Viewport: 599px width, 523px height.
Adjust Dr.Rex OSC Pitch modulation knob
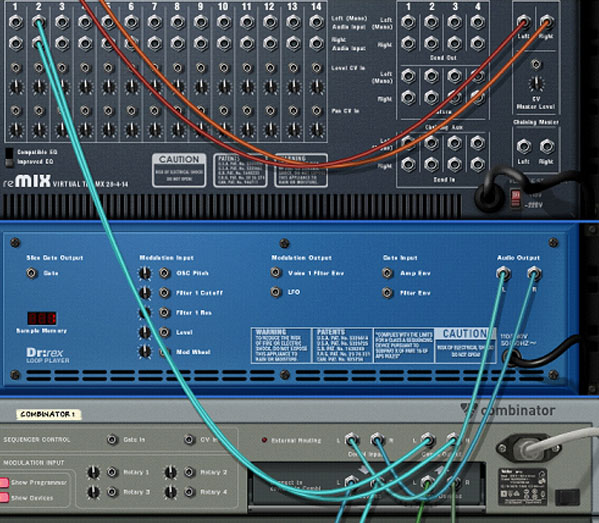(x=145, y=273)
